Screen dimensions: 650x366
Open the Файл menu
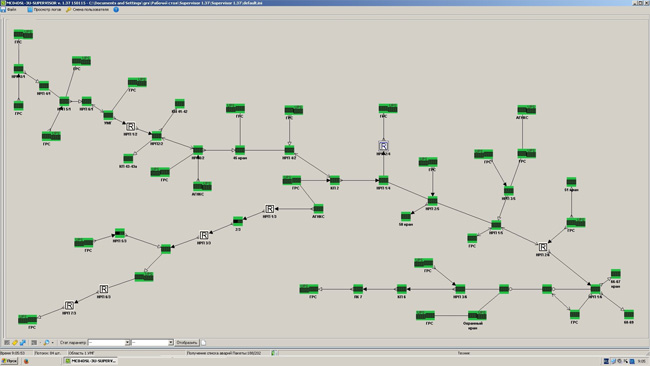8,9
